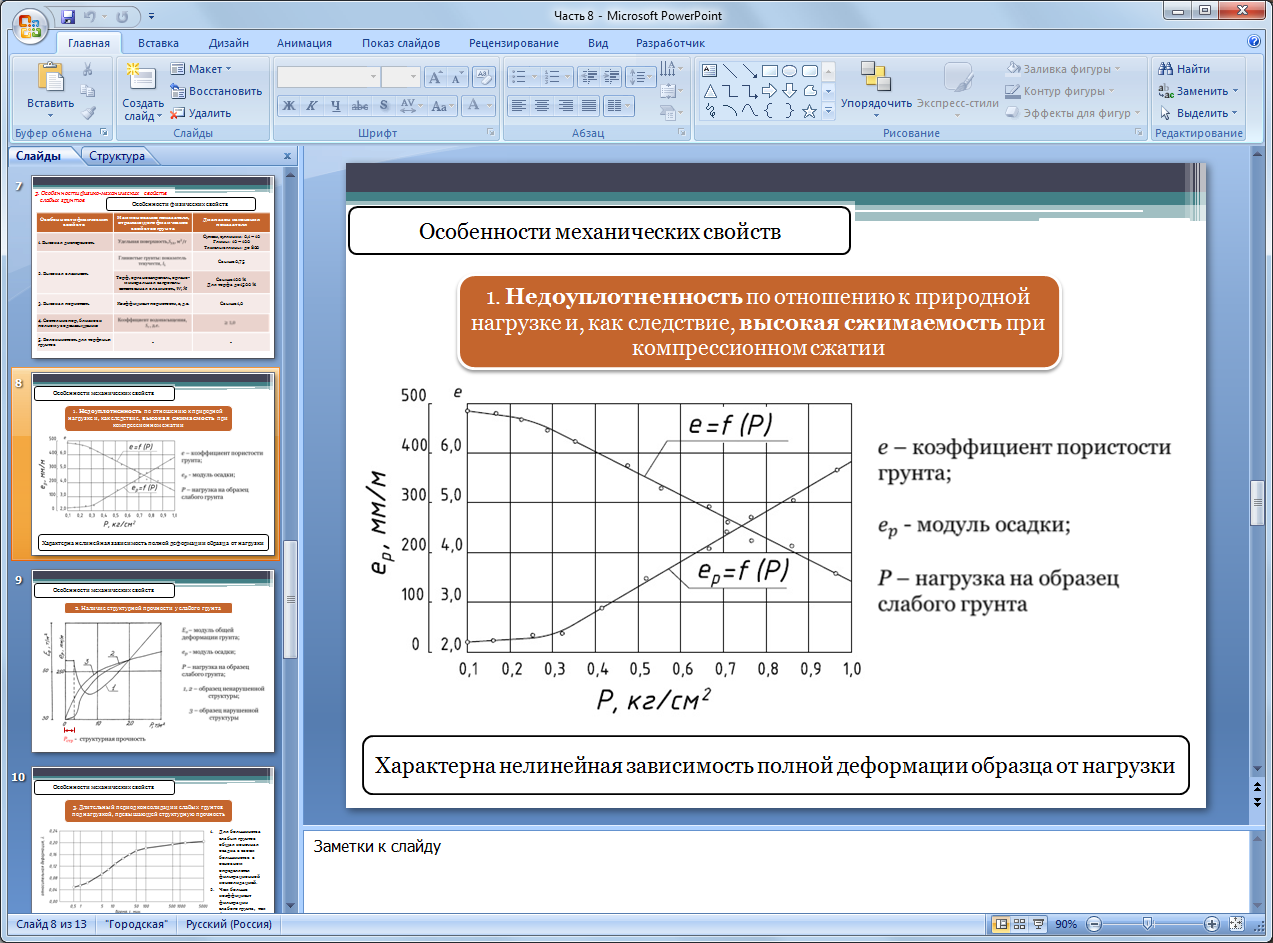
Task: Insert a text box shape
Action: pos(709,70)
